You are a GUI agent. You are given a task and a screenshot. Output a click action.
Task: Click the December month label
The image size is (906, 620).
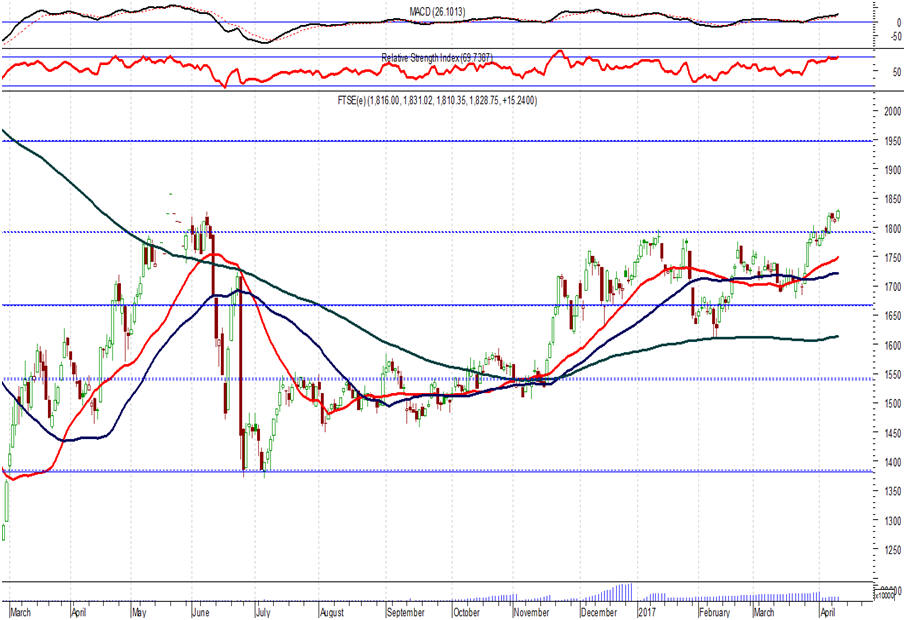coord(599,612)
